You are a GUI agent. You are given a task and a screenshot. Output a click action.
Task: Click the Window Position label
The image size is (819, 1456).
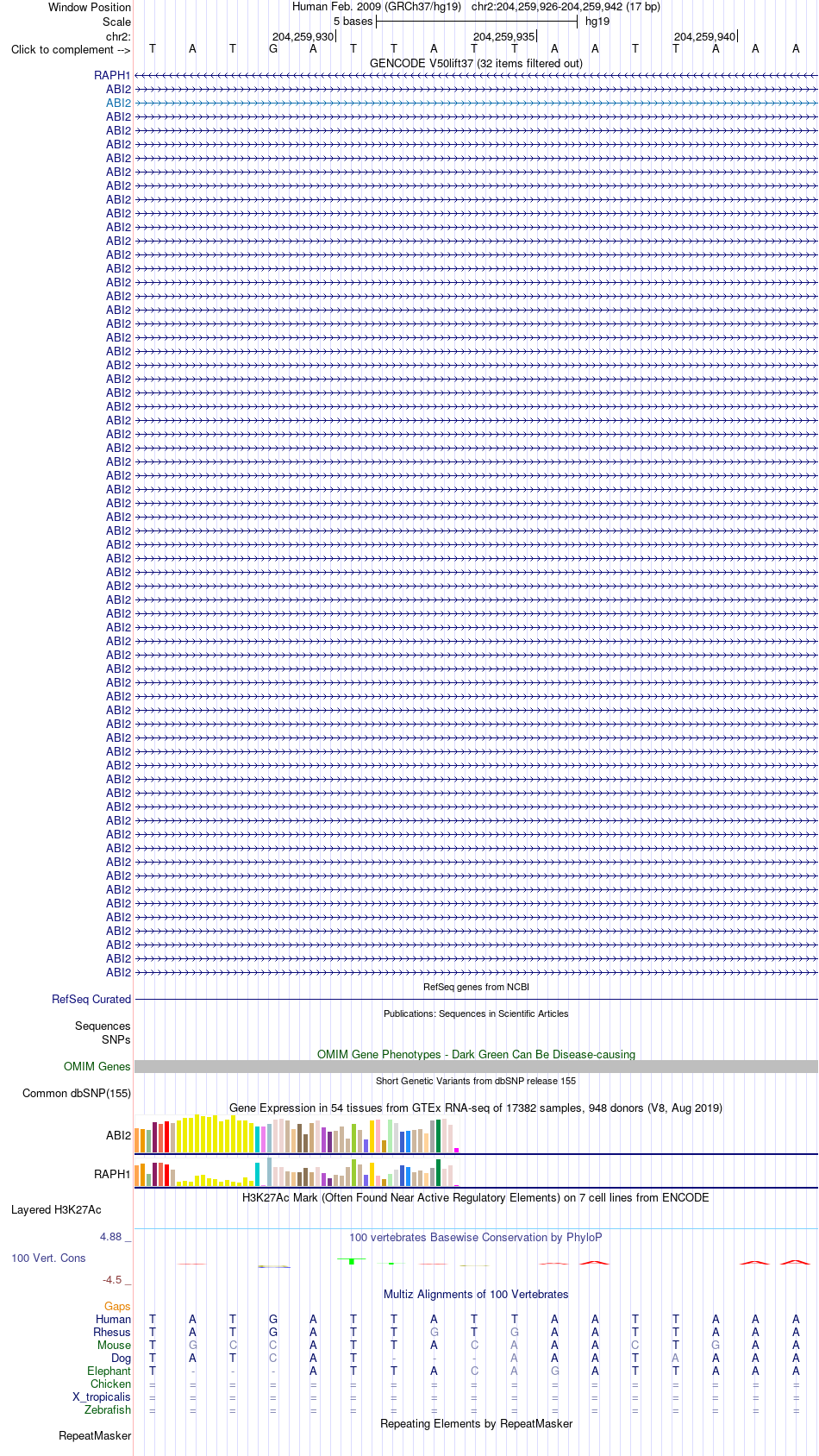point(90,7)
